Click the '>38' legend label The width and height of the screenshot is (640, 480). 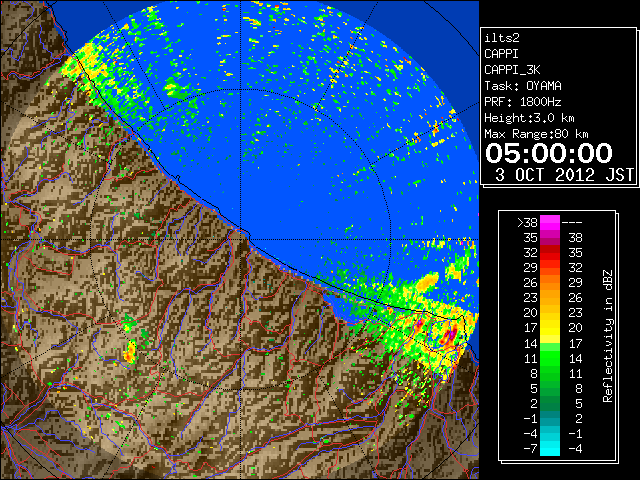pyautogui.click(x=527, y=223)
